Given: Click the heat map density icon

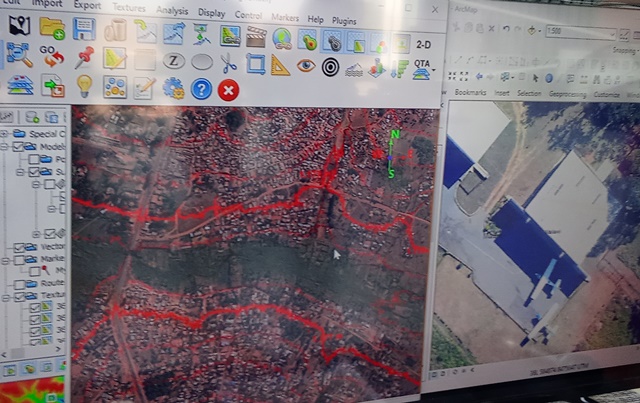Looking at the screenshot, I should click(x=307, y=40).
